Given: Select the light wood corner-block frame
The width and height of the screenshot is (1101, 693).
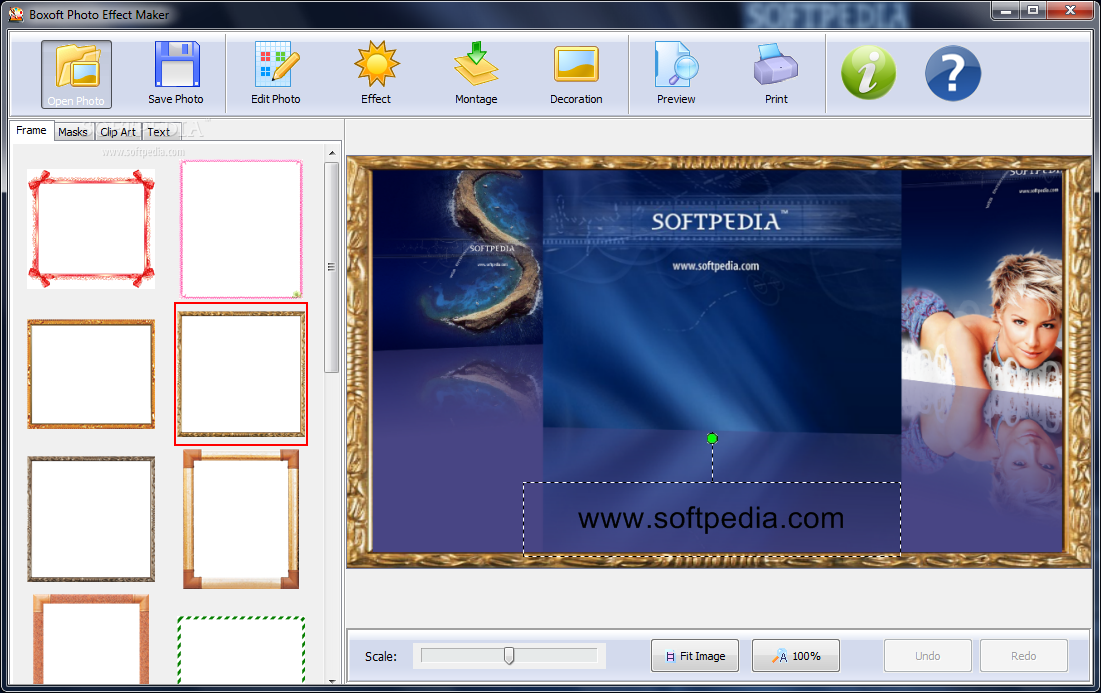Looking at the screenshot, I should (241, 519).
